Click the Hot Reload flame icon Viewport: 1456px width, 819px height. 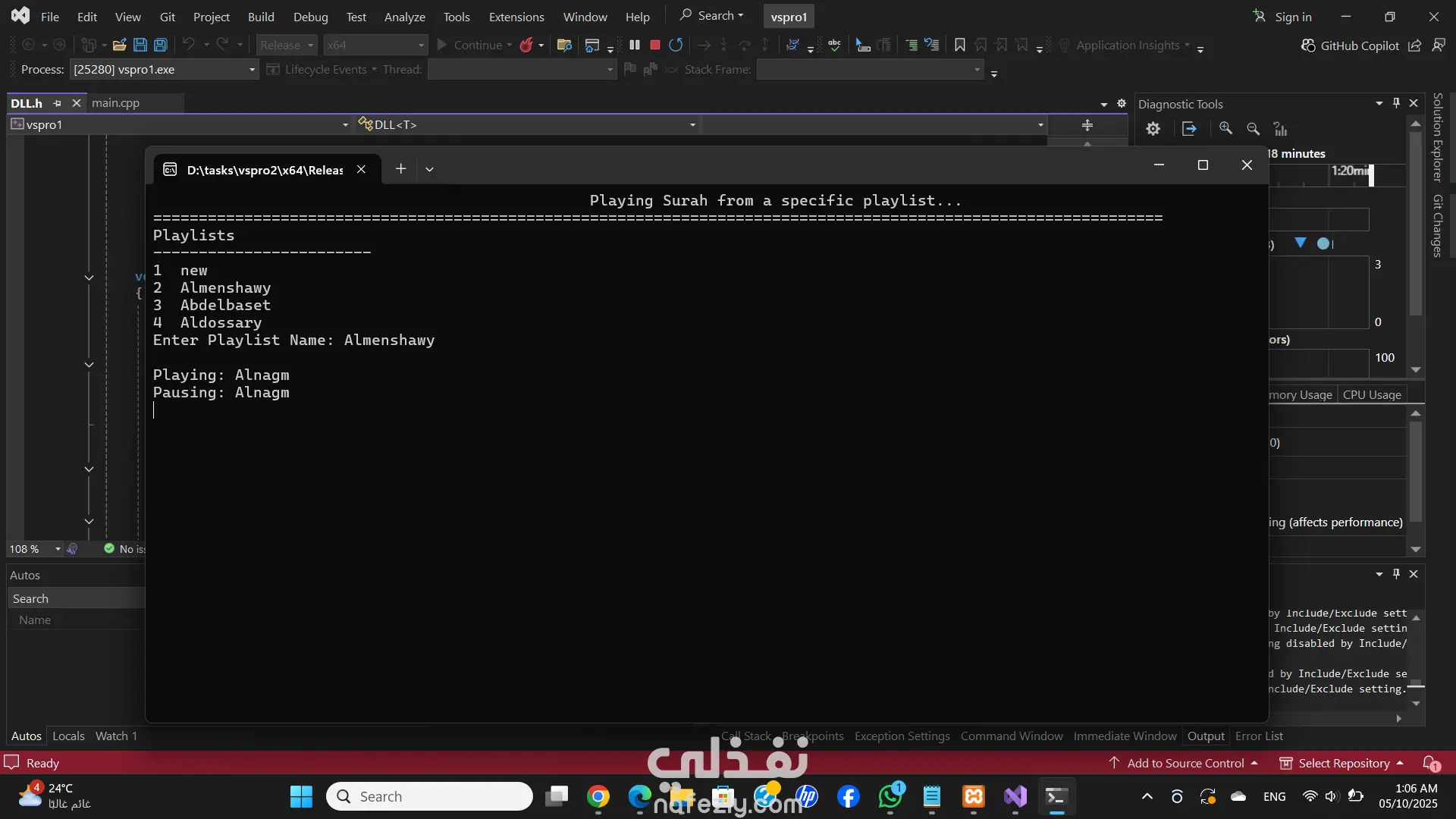click(526, 45)
